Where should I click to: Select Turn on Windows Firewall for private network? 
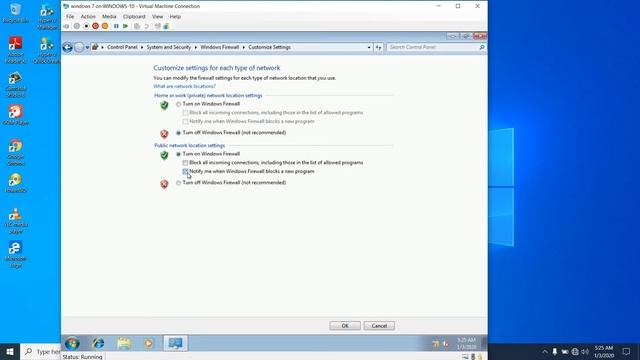click(x=178, y=104)
